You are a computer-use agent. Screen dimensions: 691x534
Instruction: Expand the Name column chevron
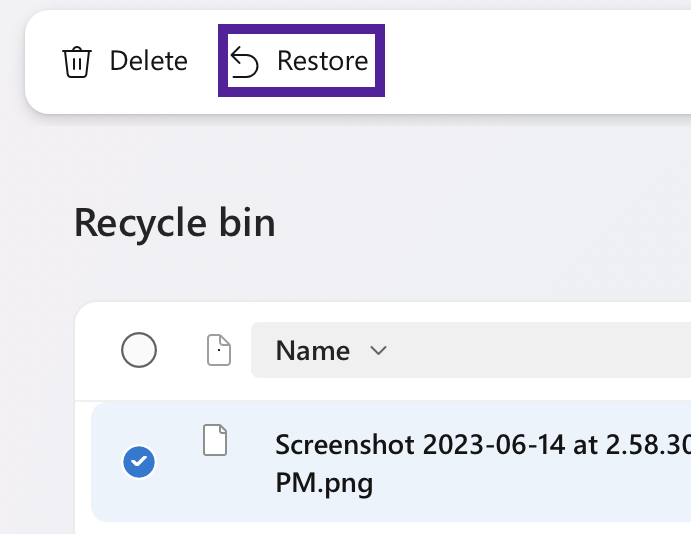378,351
